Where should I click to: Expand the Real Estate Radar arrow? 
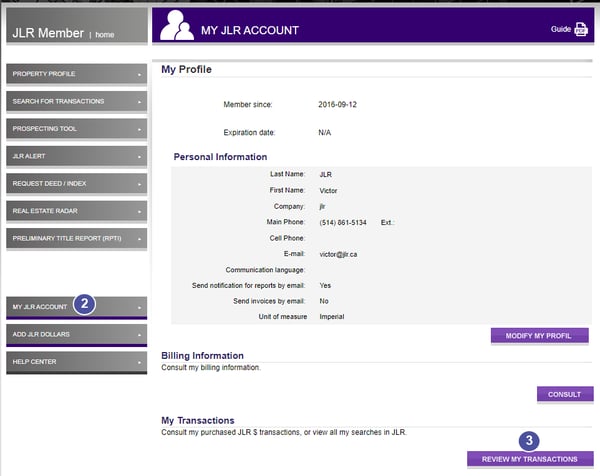pos(139,212)
